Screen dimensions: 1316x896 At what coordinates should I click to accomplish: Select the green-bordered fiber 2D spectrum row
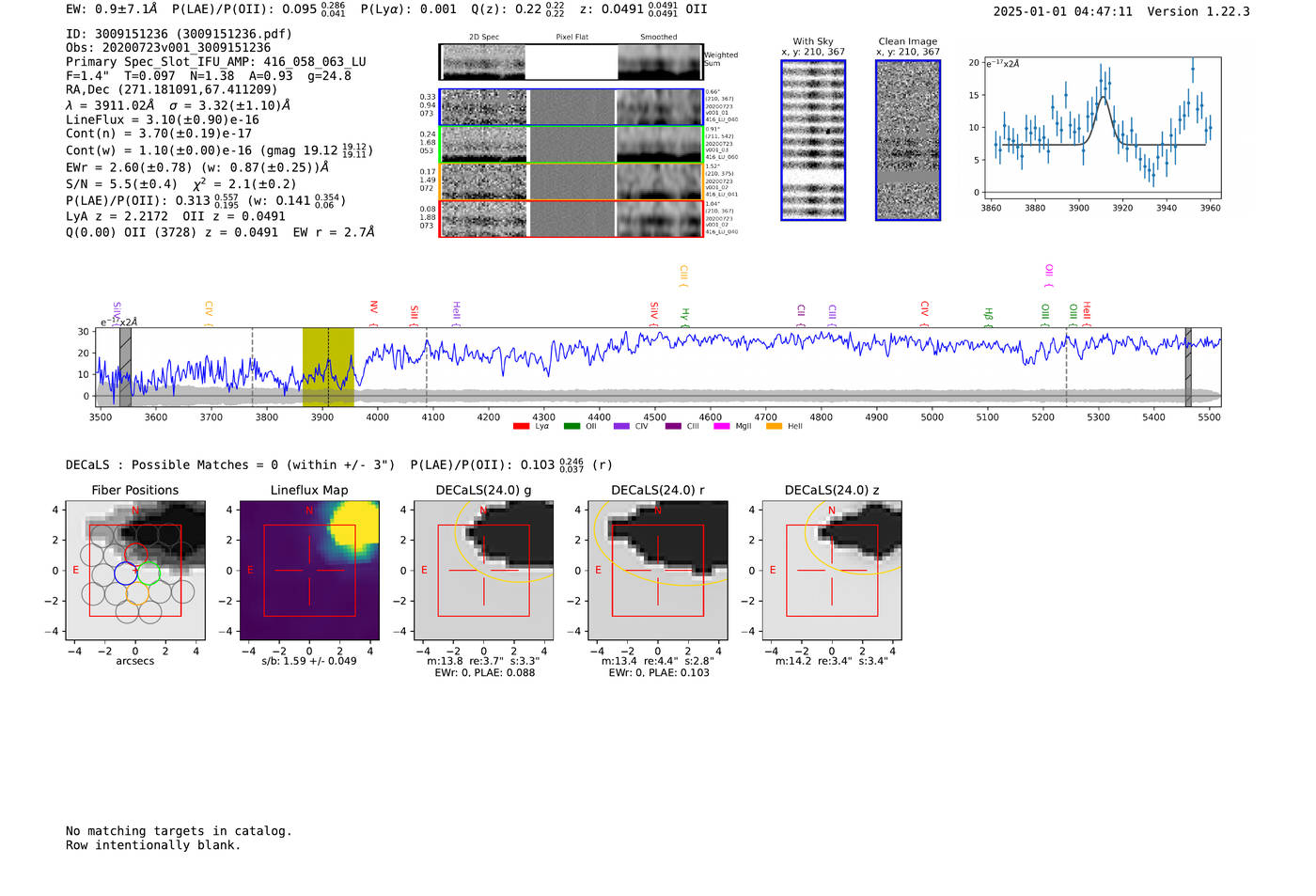[572, 145]
